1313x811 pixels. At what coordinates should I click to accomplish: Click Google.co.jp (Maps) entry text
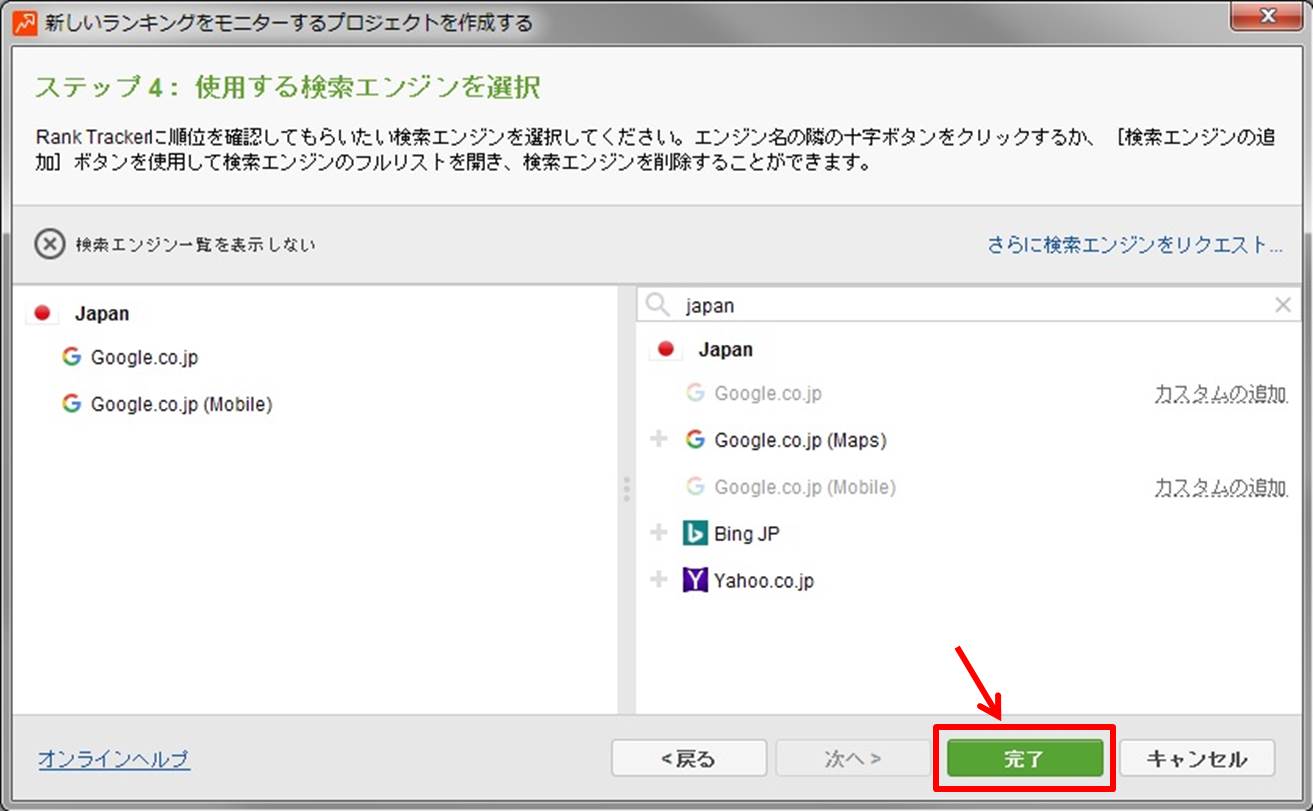(800, 440)
